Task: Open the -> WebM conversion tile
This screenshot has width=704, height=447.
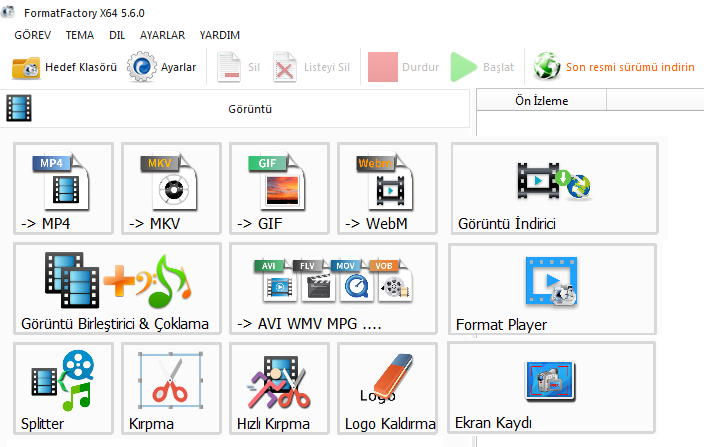Action: 387,188
